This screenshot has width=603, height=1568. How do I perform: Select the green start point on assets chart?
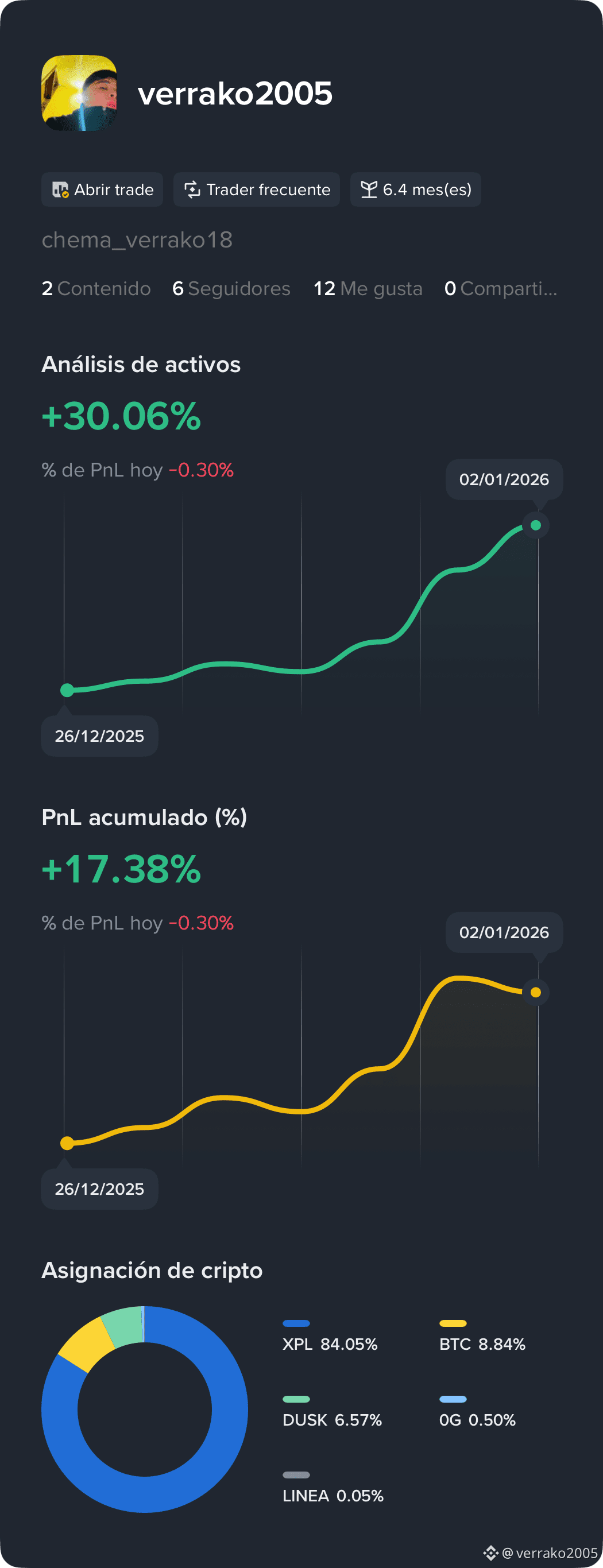68,690
